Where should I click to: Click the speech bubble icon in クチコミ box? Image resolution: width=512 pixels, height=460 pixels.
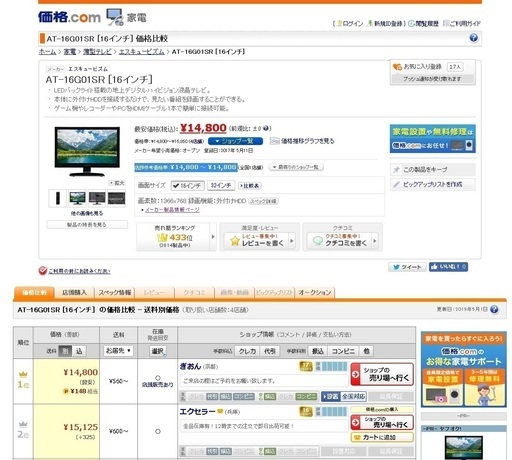point(318,241)
